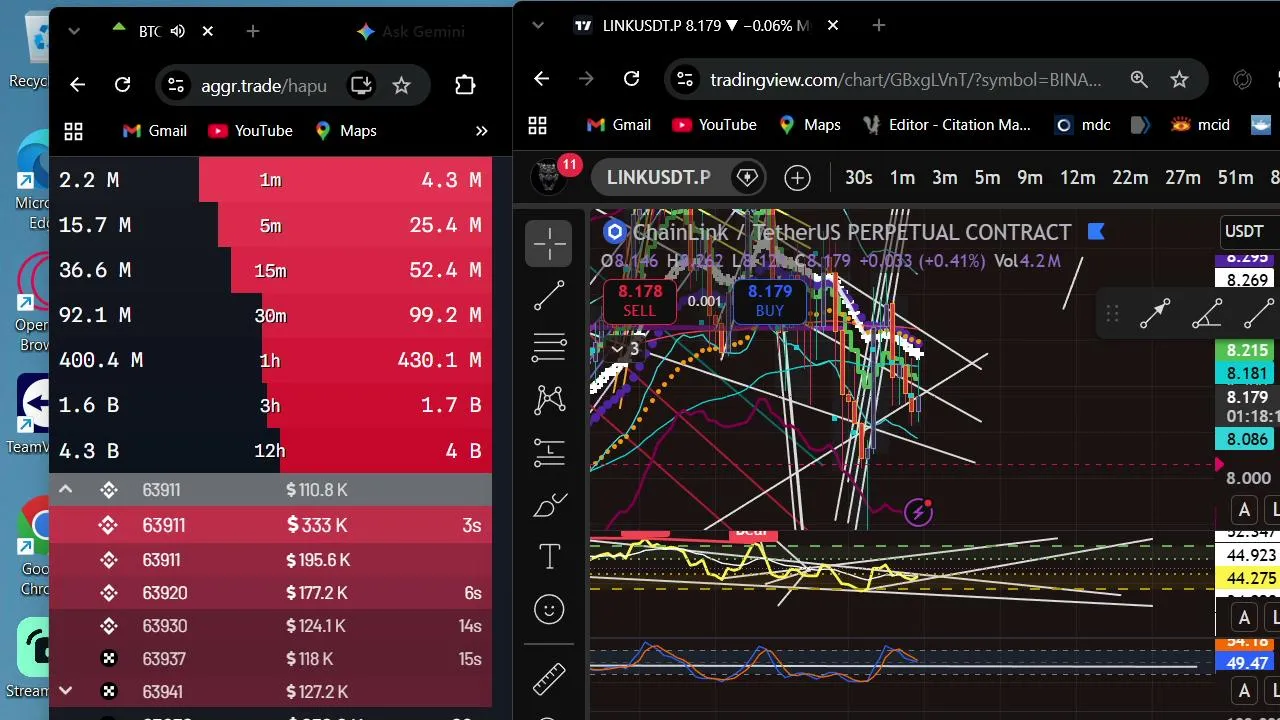Open apps grid in aggr.trade bookmarks bar
Viewport: 1280px width, 720px height.
tap(73, 131)
